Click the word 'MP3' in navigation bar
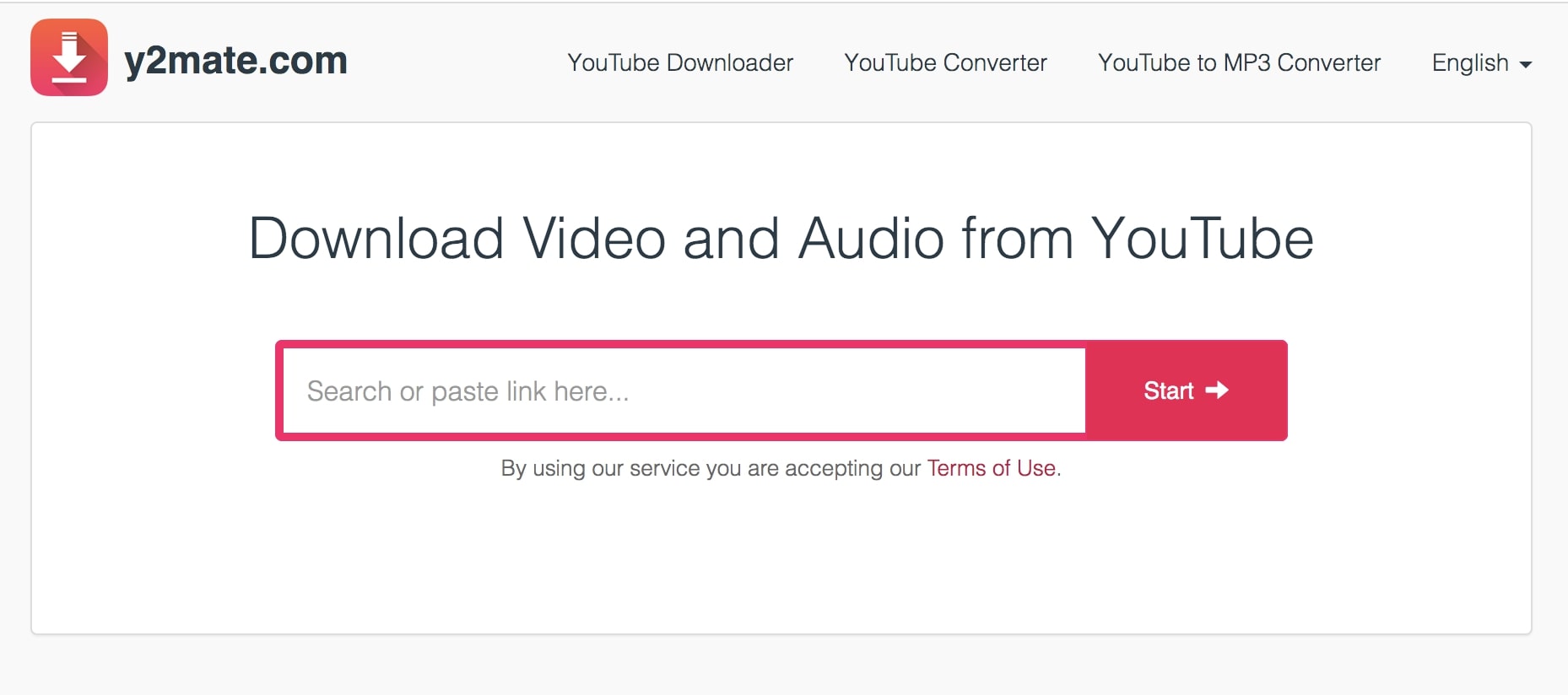The image size is (1568, 695). click(x=1246, y=63)
